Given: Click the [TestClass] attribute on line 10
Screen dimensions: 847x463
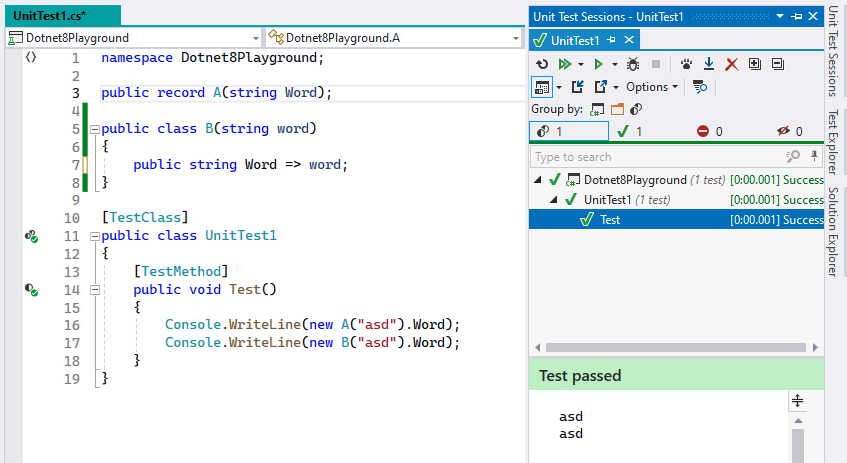Looking at the screenshot, I should pos(145,217).
